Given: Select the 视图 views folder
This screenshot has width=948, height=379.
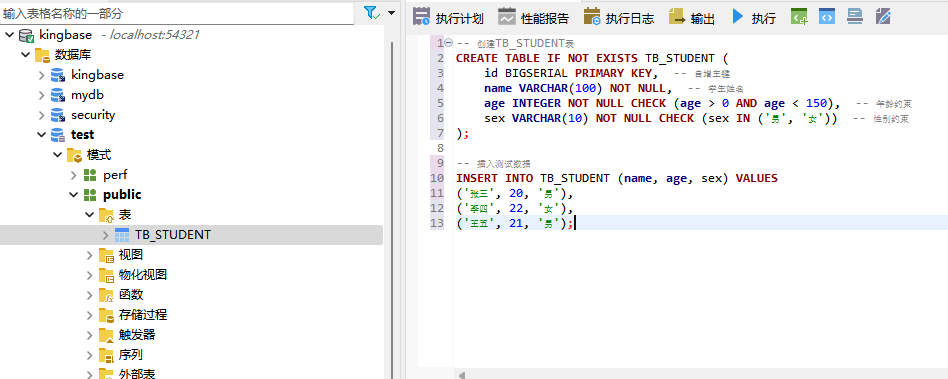Looking at the screenshot, I should click(x=131, y=254).
